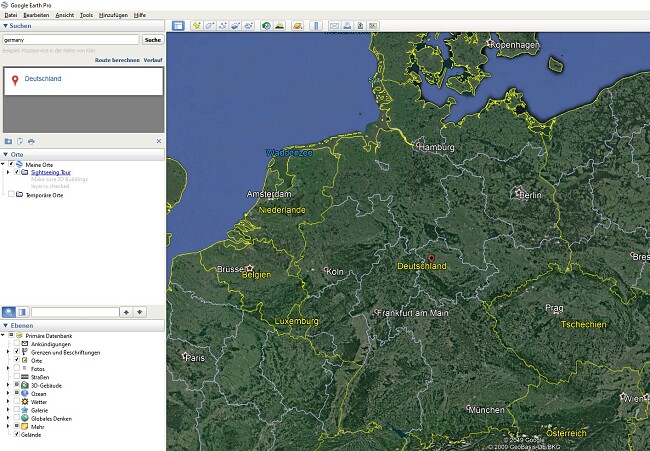Click the red placemark pin on the map
Viewport: 650px width, 451px height.
pyautogui.click(x=431, y=259)
